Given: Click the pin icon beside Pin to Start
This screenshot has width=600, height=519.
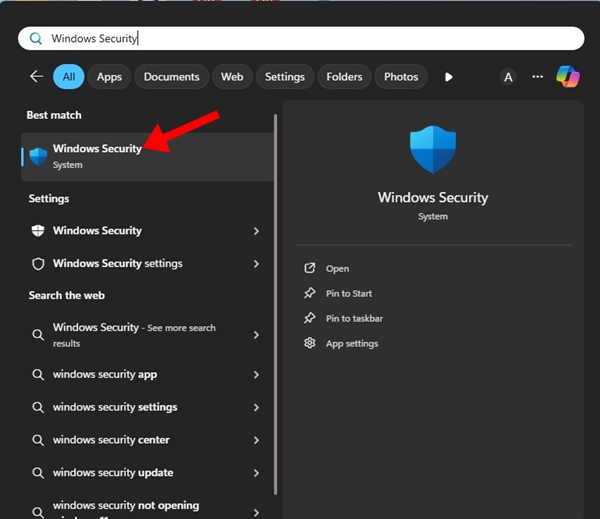Looking at the screenshot, I should click(310, 293).
